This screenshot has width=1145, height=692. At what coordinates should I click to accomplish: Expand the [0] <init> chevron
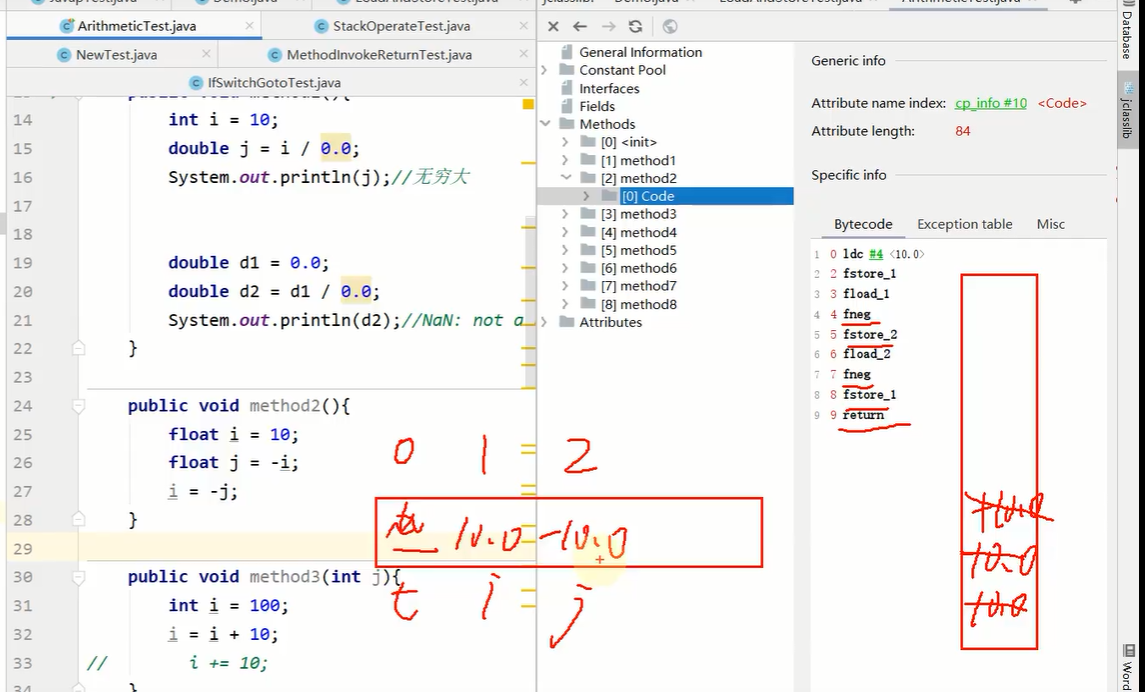tap(565, 142)
